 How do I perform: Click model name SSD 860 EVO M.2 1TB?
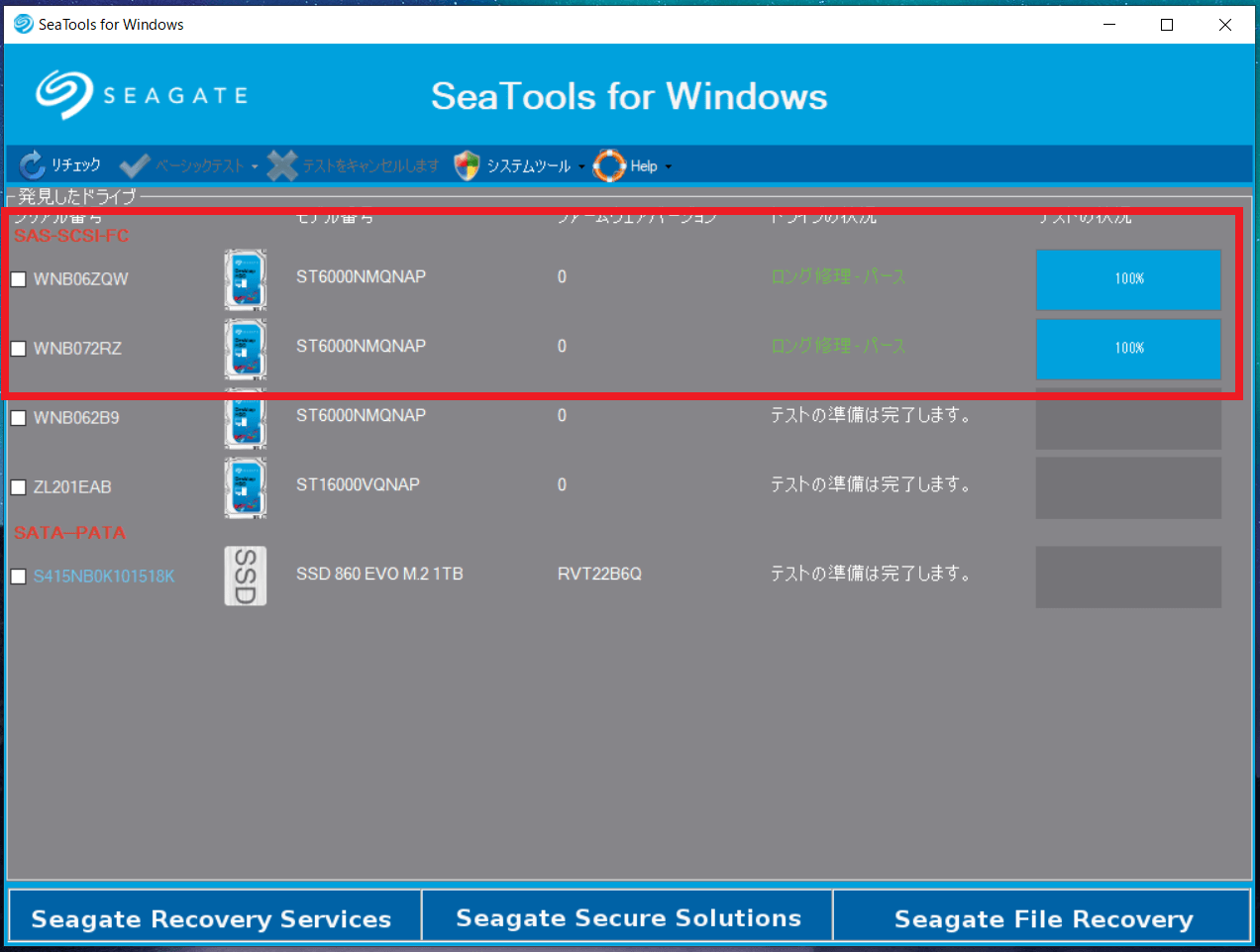point(379,574)
